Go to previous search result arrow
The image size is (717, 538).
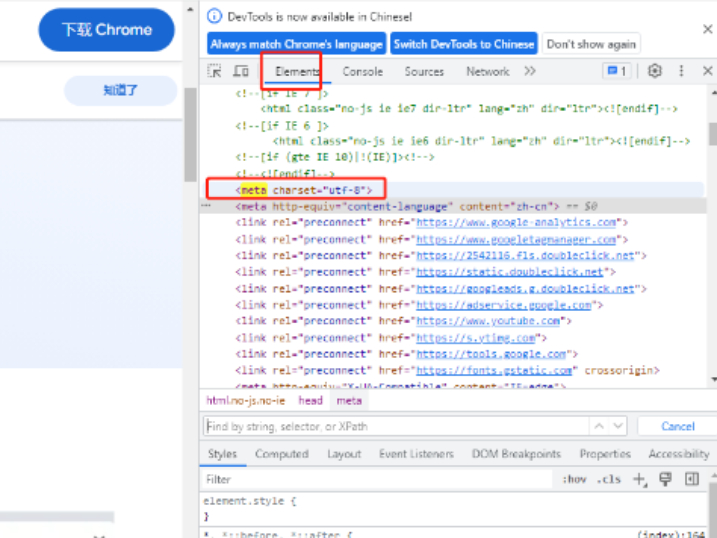point(599,426)
